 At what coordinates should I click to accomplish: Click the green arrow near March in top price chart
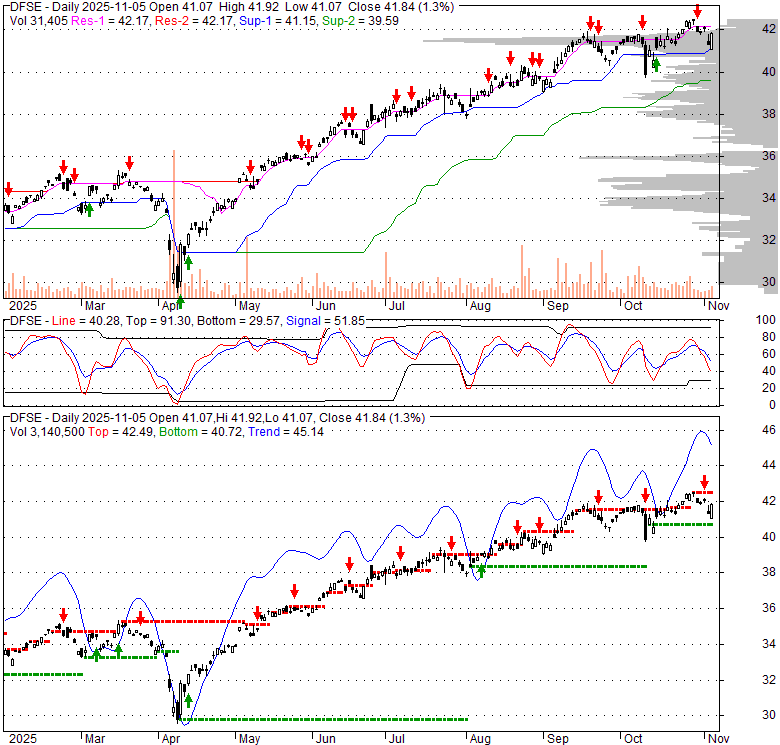pos(89,209)
